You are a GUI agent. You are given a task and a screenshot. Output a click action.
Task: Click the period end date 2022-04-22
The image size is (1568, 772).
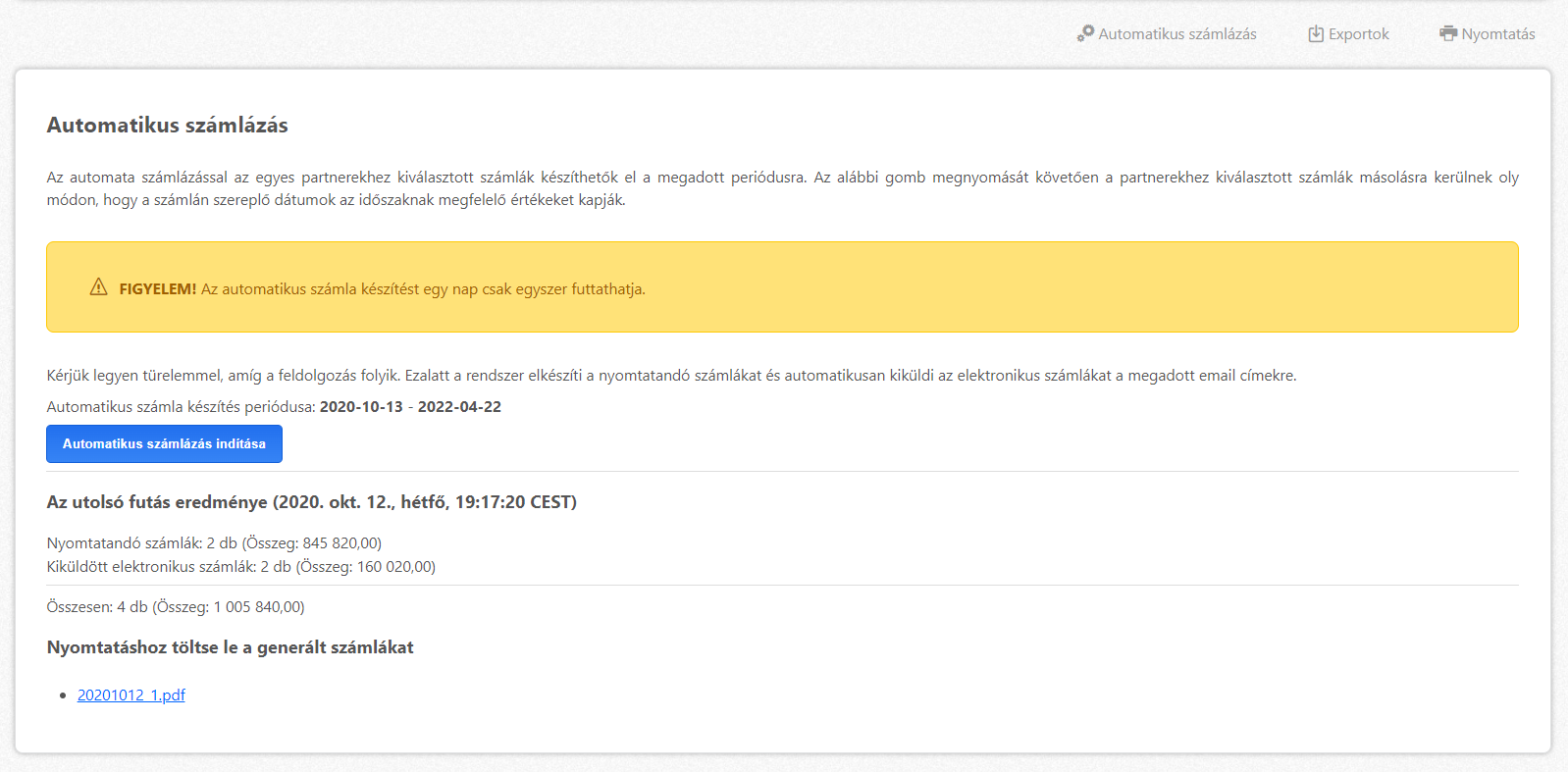click(x=459, y=407)
